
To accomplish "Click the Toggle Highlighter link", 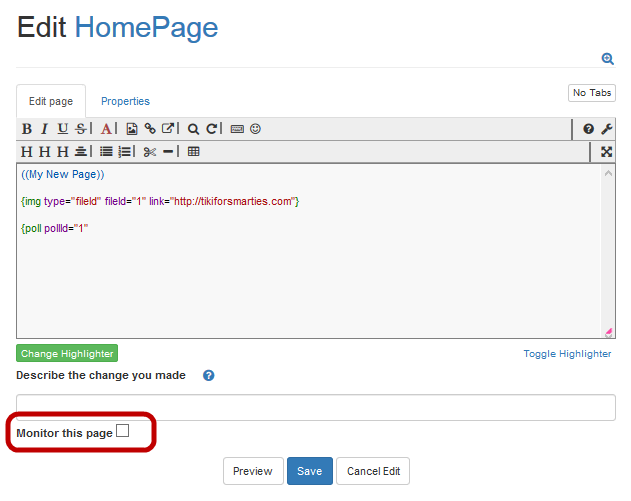I will coord(567,354).
